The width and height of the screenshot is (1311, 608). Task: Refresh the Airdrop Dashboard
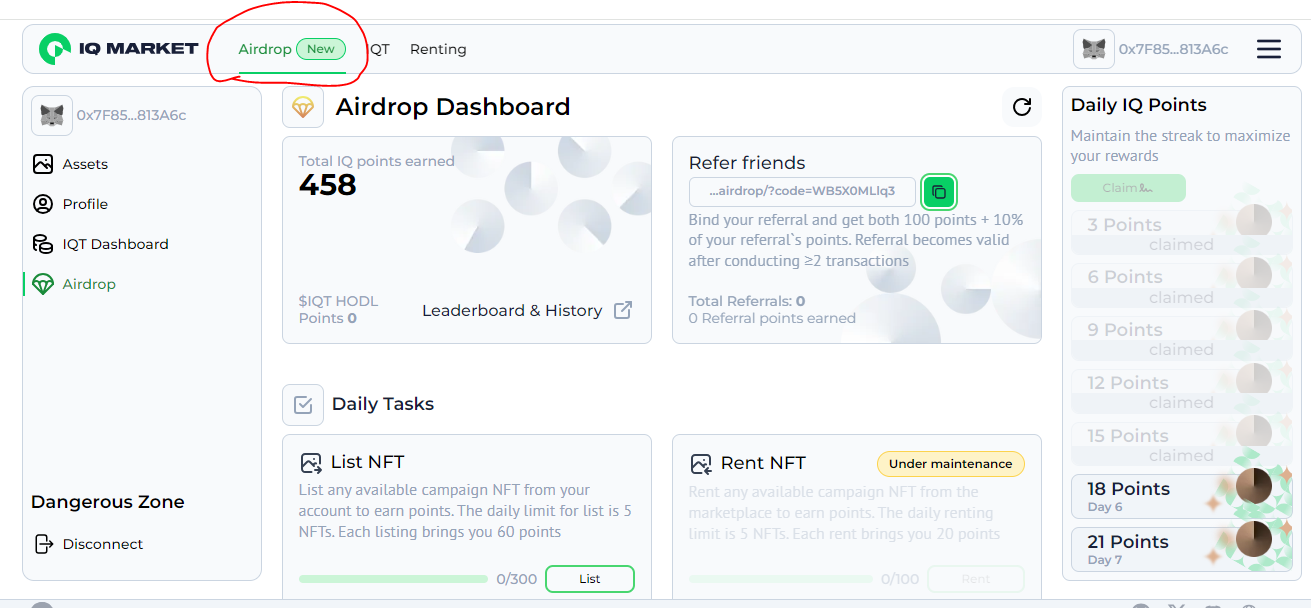click(x=1021, y=107)
